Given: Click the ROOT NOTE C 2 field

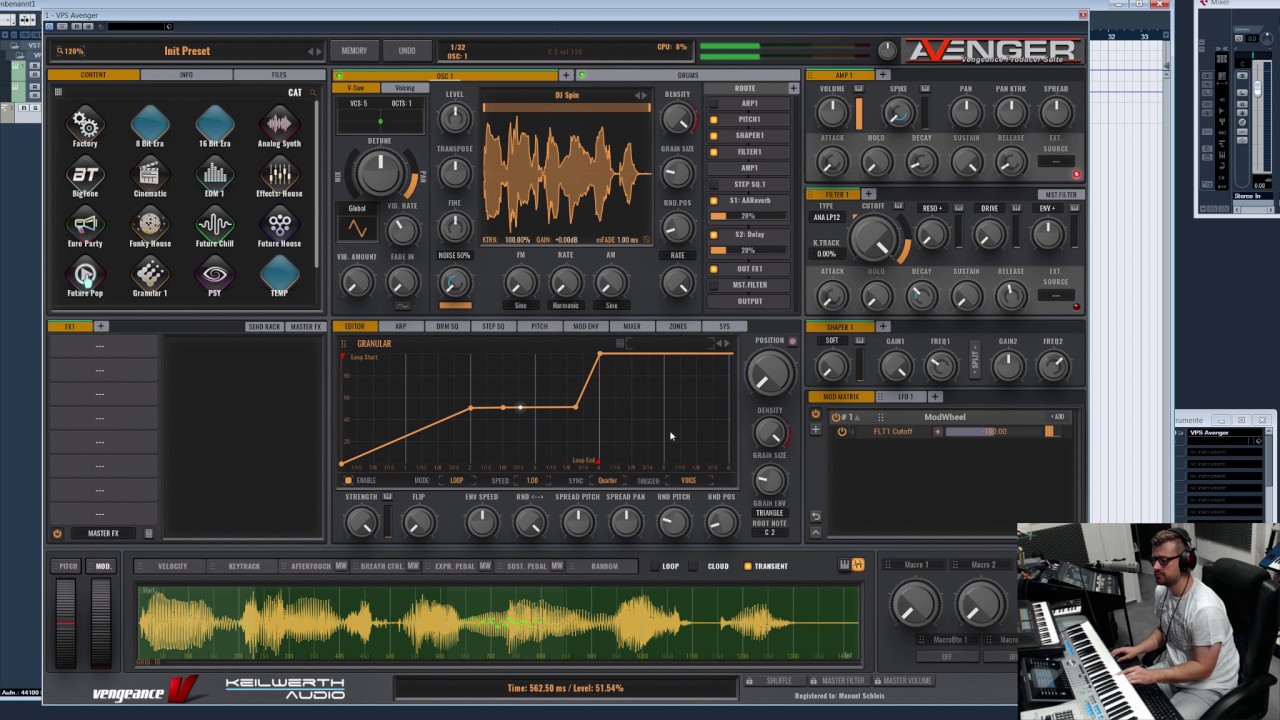Looking at the screenshot, I should 769,532.
